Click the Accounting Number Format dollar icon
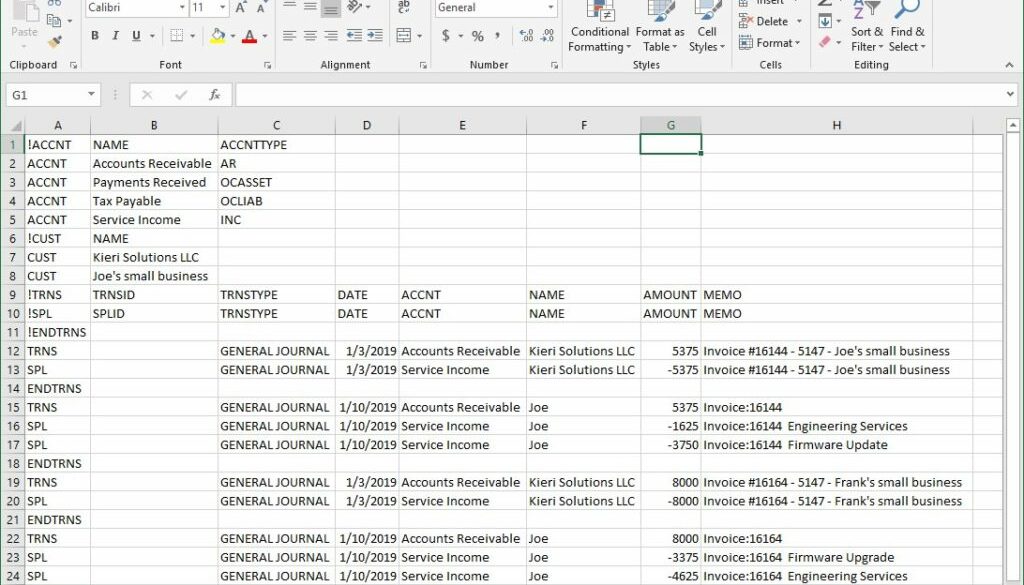This screenshot has width=1024, height=585. (445, 35)
